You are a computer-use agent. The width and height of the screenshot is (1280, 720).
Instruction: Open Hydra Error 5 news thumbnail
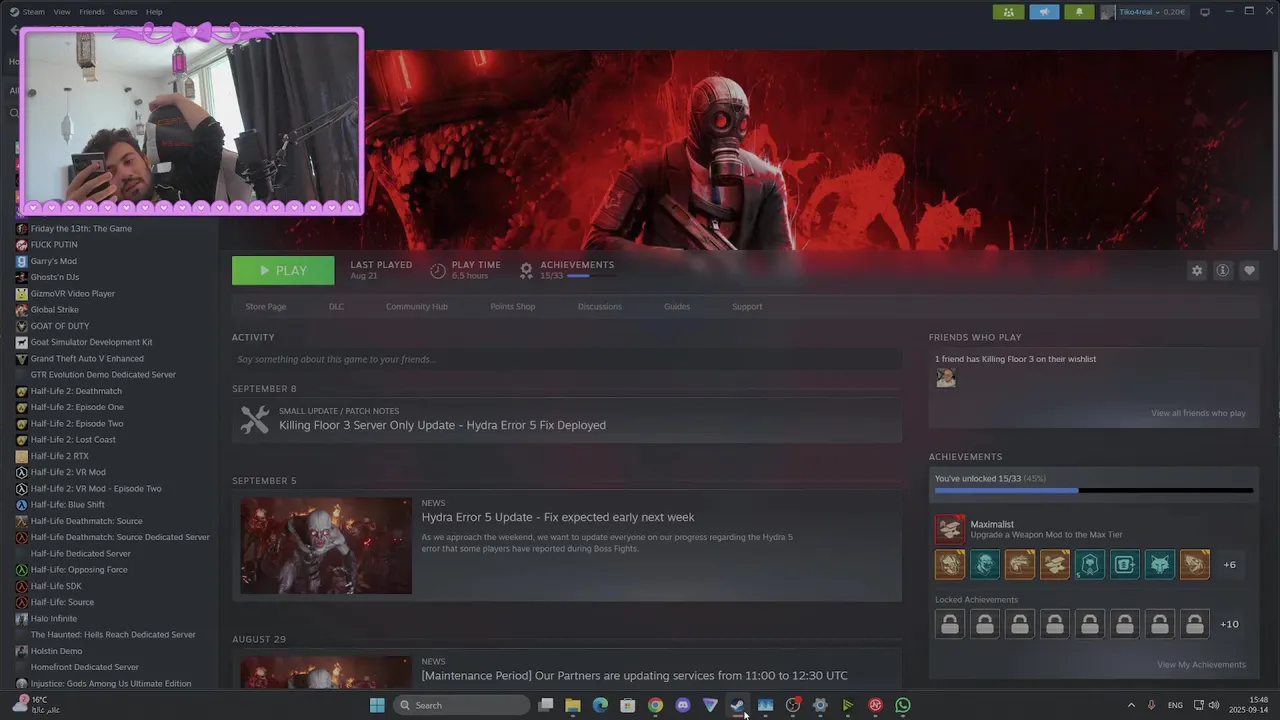pos(326,546)
